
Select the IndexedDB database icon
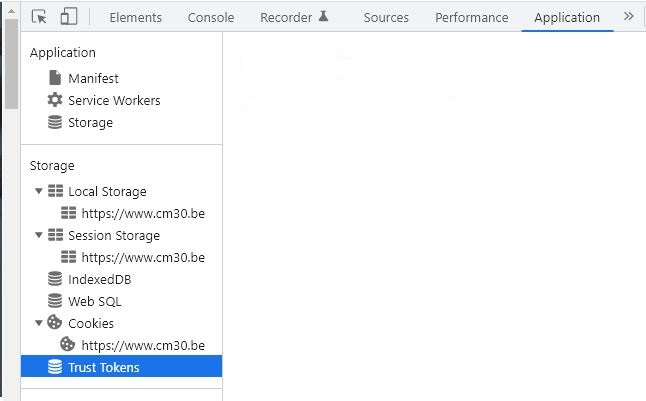pyautogui.click(x=55, y=279)
